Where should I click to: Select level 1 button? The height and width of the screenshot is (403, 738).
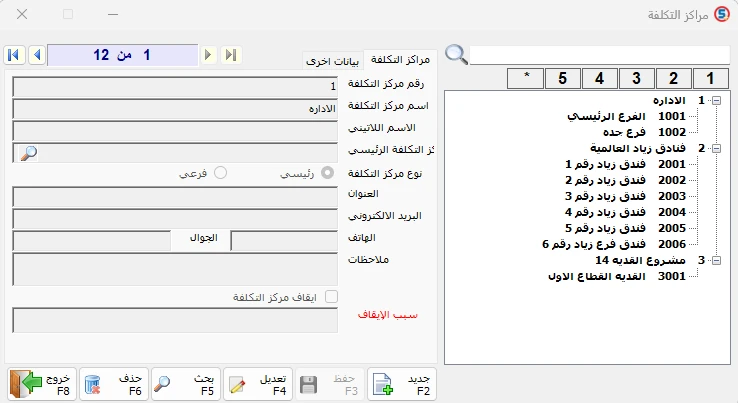(711, 78)
